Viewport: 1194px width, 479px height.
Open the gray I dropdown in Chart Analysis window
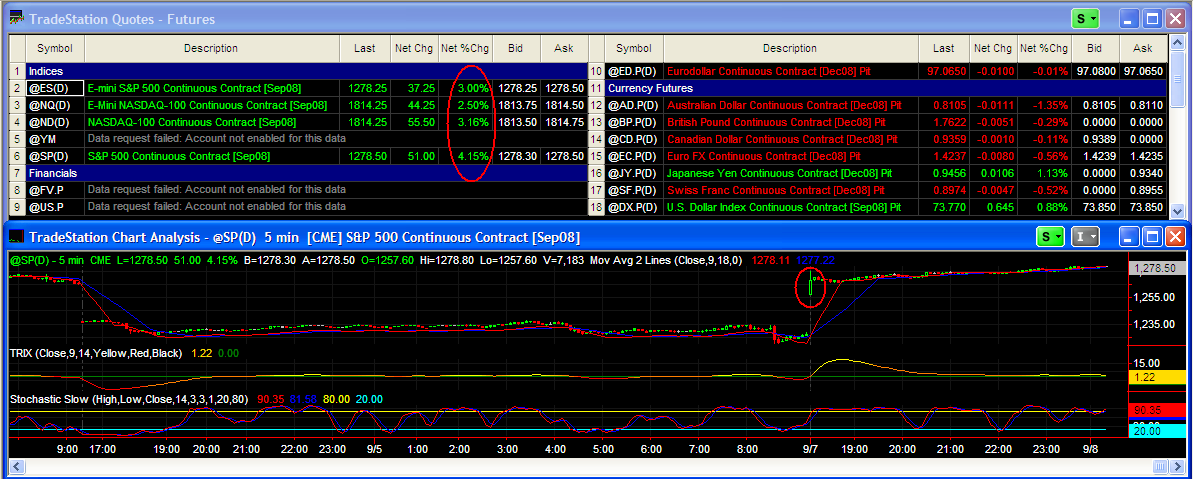coord(1085,238)
